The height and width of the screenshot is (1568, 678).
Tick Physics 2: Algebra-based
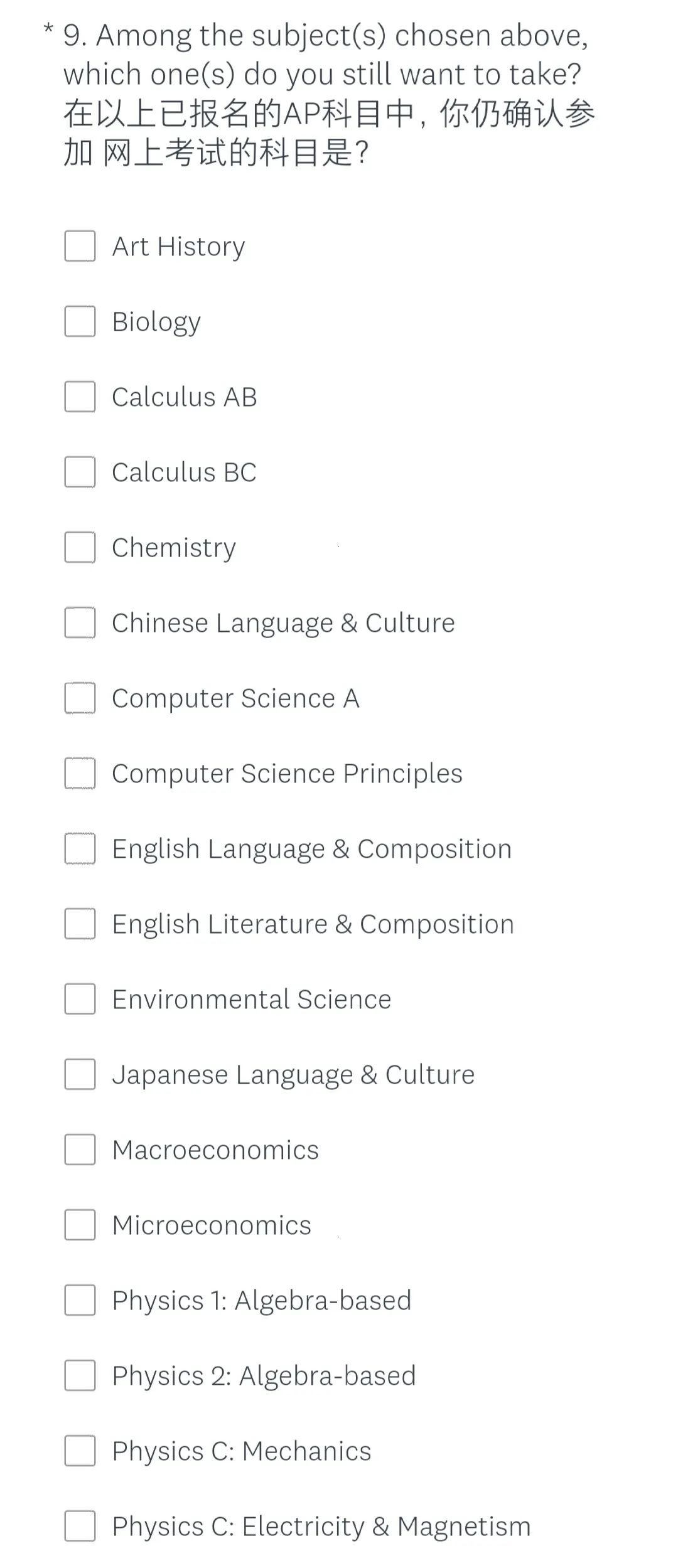tap(79, 1375)
